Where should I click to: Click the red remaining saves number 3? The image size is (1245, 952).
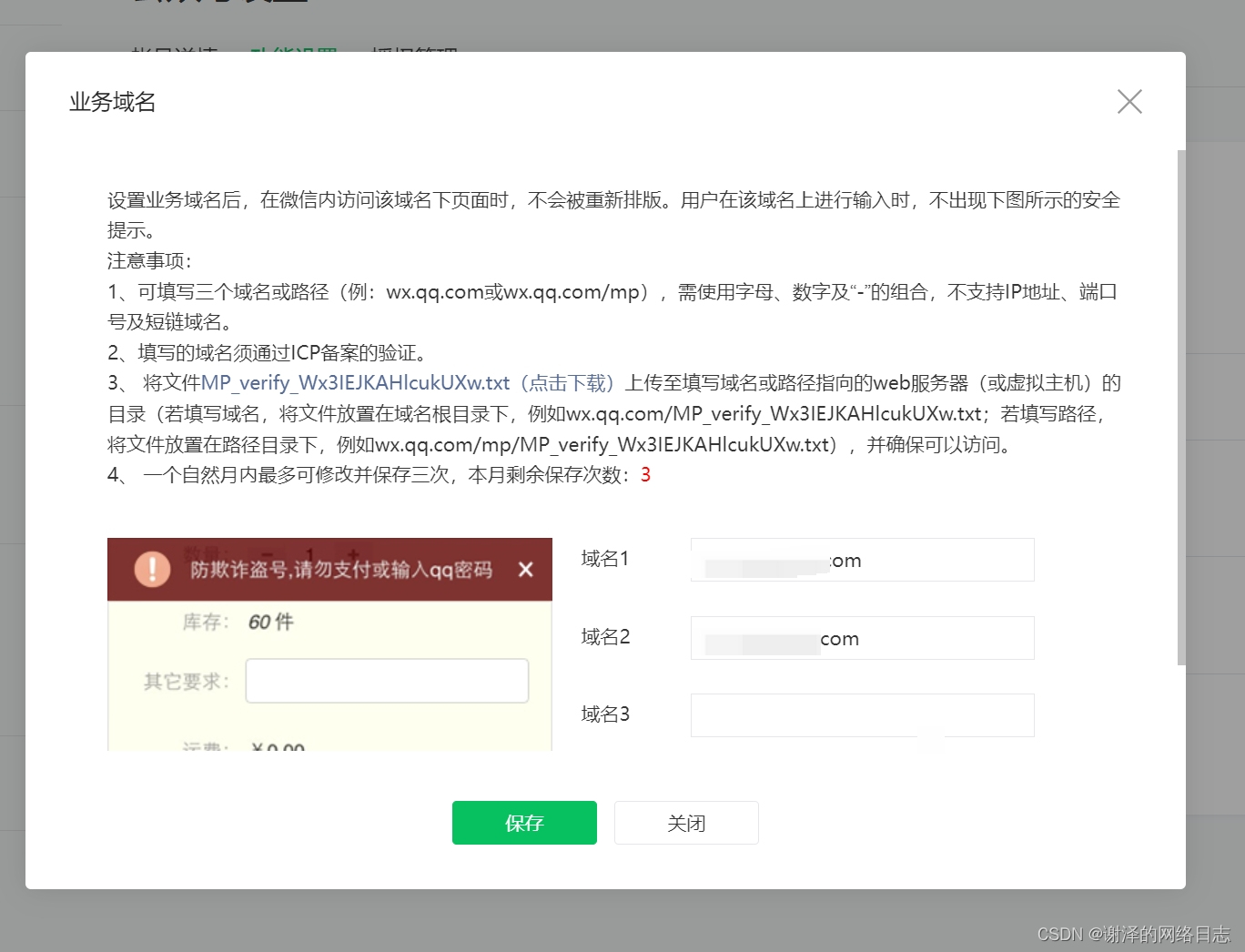tap(645, 474)
